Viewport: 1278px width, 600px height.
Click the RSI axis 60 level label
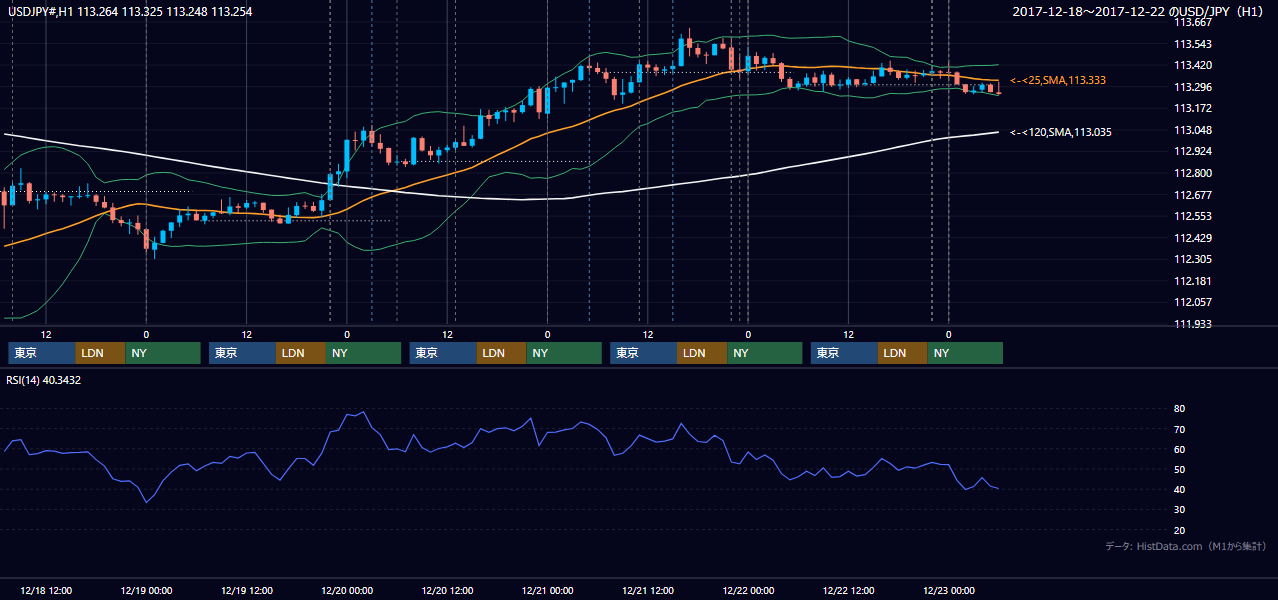[x=1179, y=449]
